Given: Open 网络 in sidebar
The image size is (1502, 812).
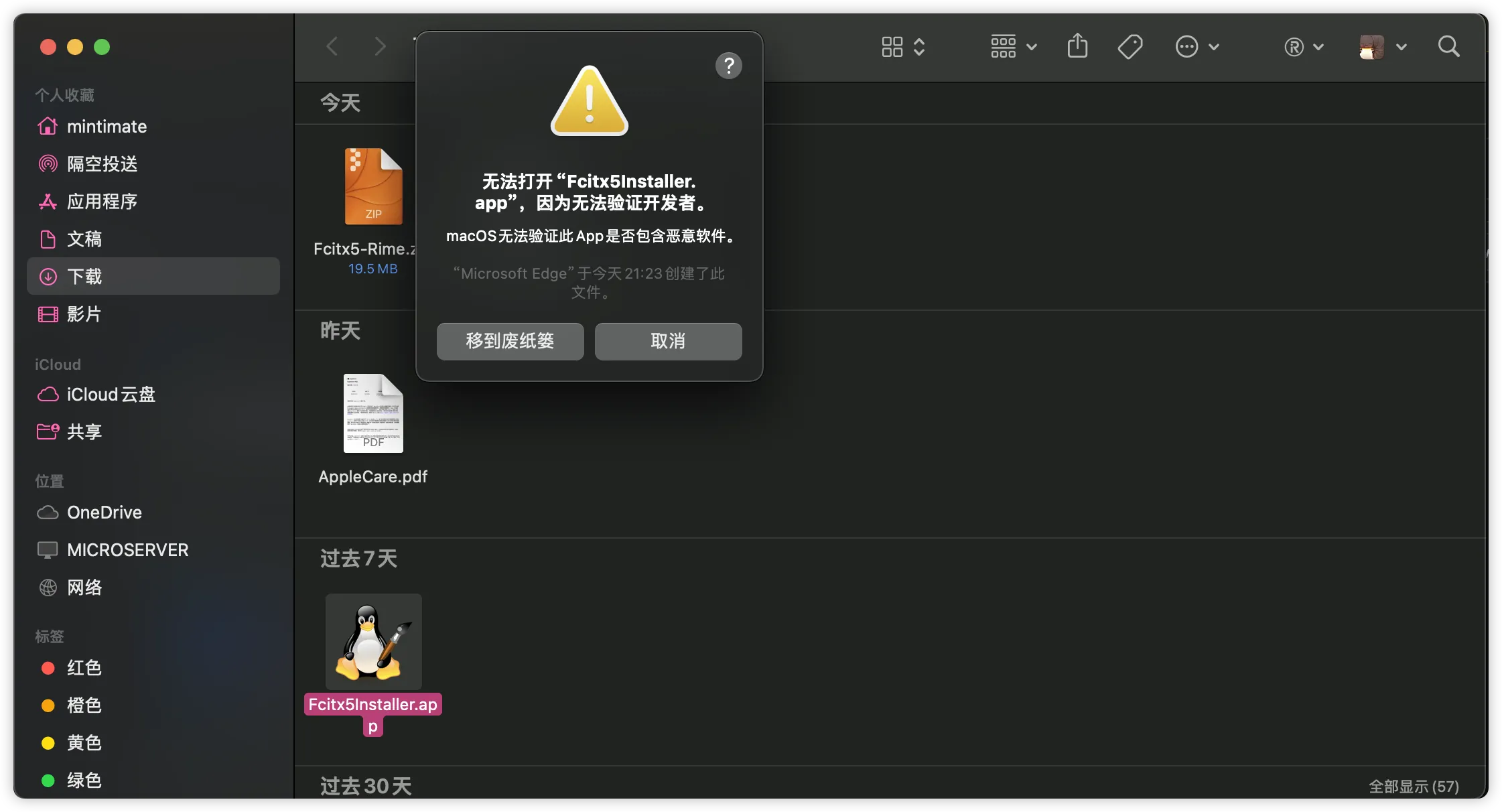Looking at the screenshot, I should coord(153,588).
